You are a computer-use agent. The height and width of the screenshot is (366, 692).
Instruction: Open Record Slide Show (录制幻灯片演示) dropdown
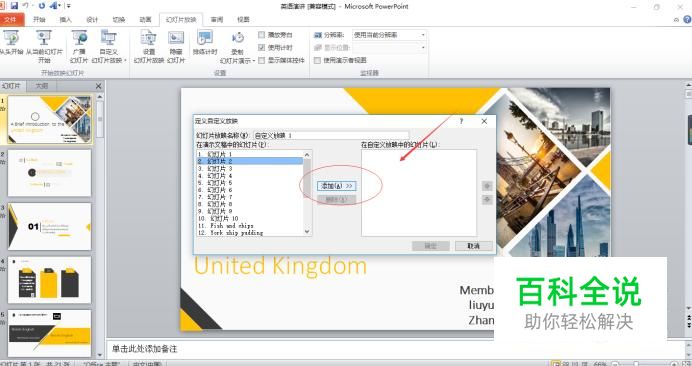click(x=237, y=48)
